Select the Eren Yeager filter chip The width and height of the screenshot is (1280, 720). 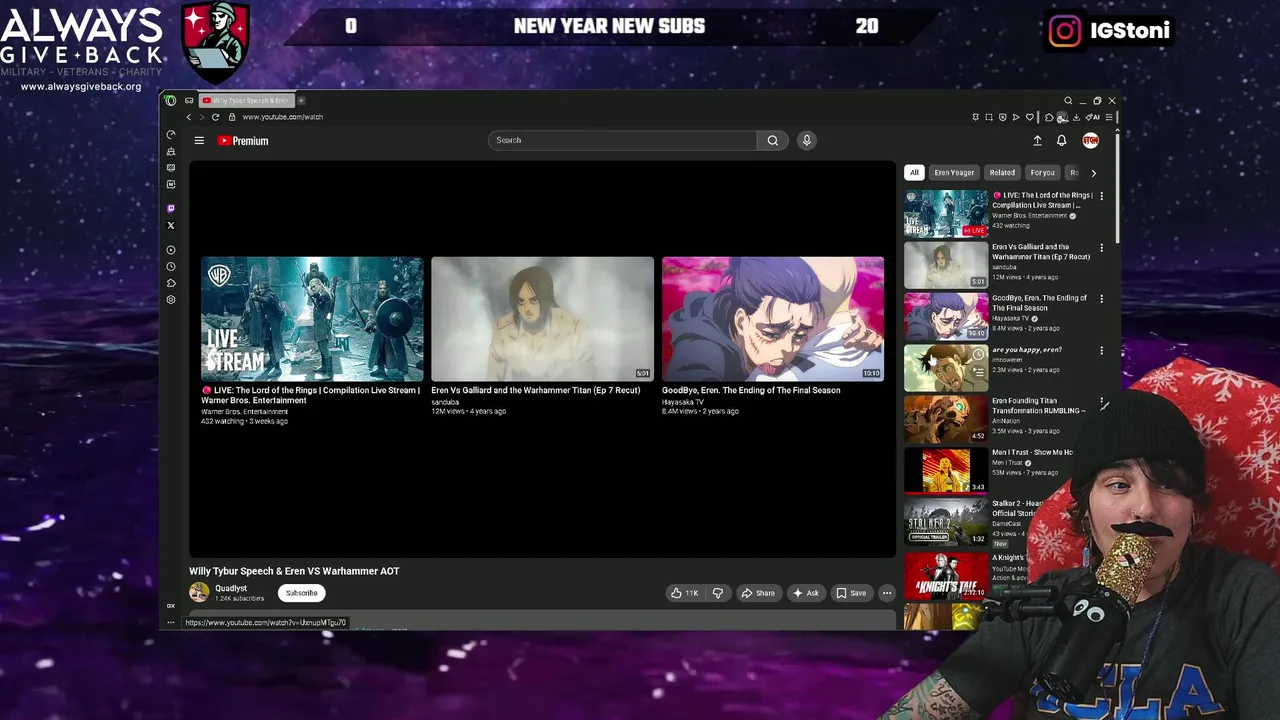point(954,173)
